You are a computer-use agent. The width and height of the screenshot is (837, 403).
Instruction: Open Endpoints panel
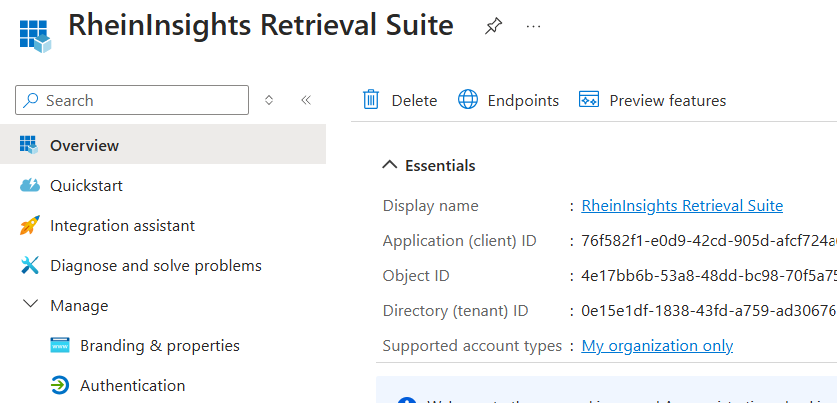[523, 100]
